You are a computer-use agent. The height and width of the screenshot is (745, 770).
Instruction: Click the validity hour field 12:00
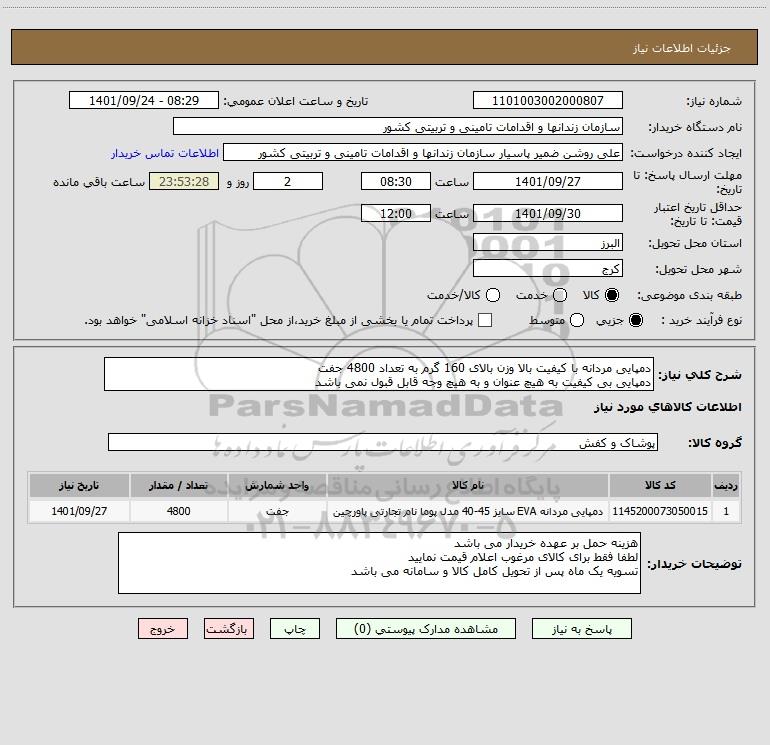coord(396,213)
